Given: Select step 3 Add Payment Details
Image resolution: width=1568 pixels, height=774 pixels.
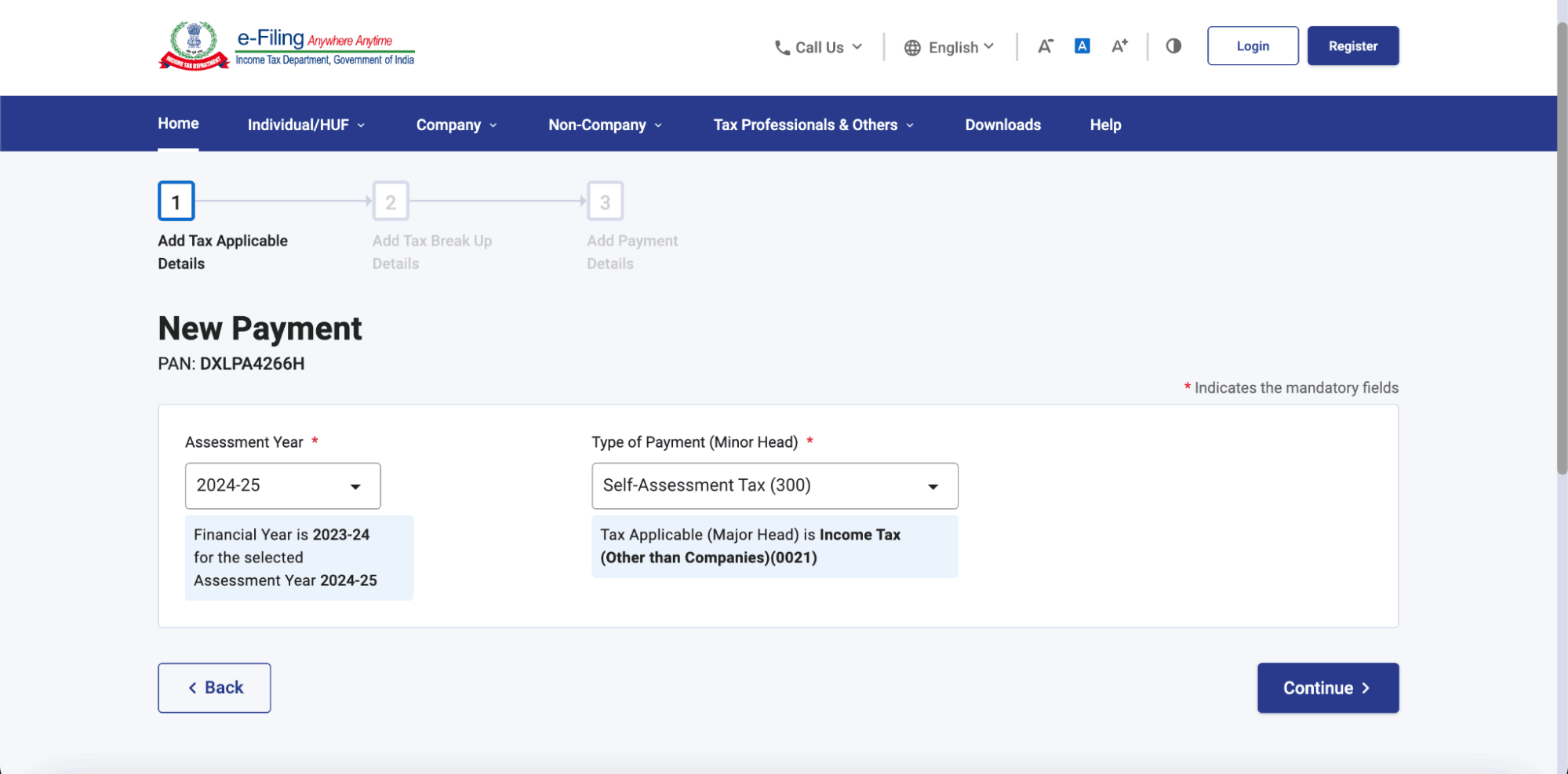Looking at the screenshot, I should point(605,202).
